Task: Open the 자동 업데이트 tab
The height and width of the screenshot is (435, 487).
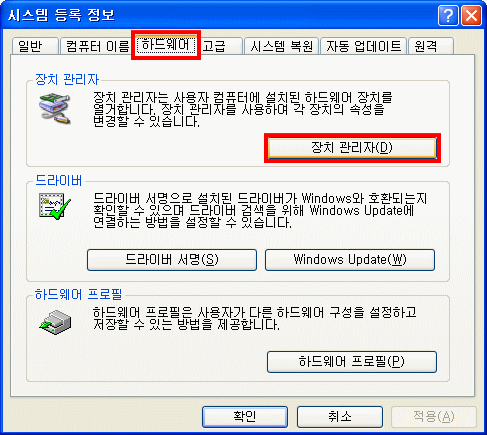Action: click(x=363, y=46)
